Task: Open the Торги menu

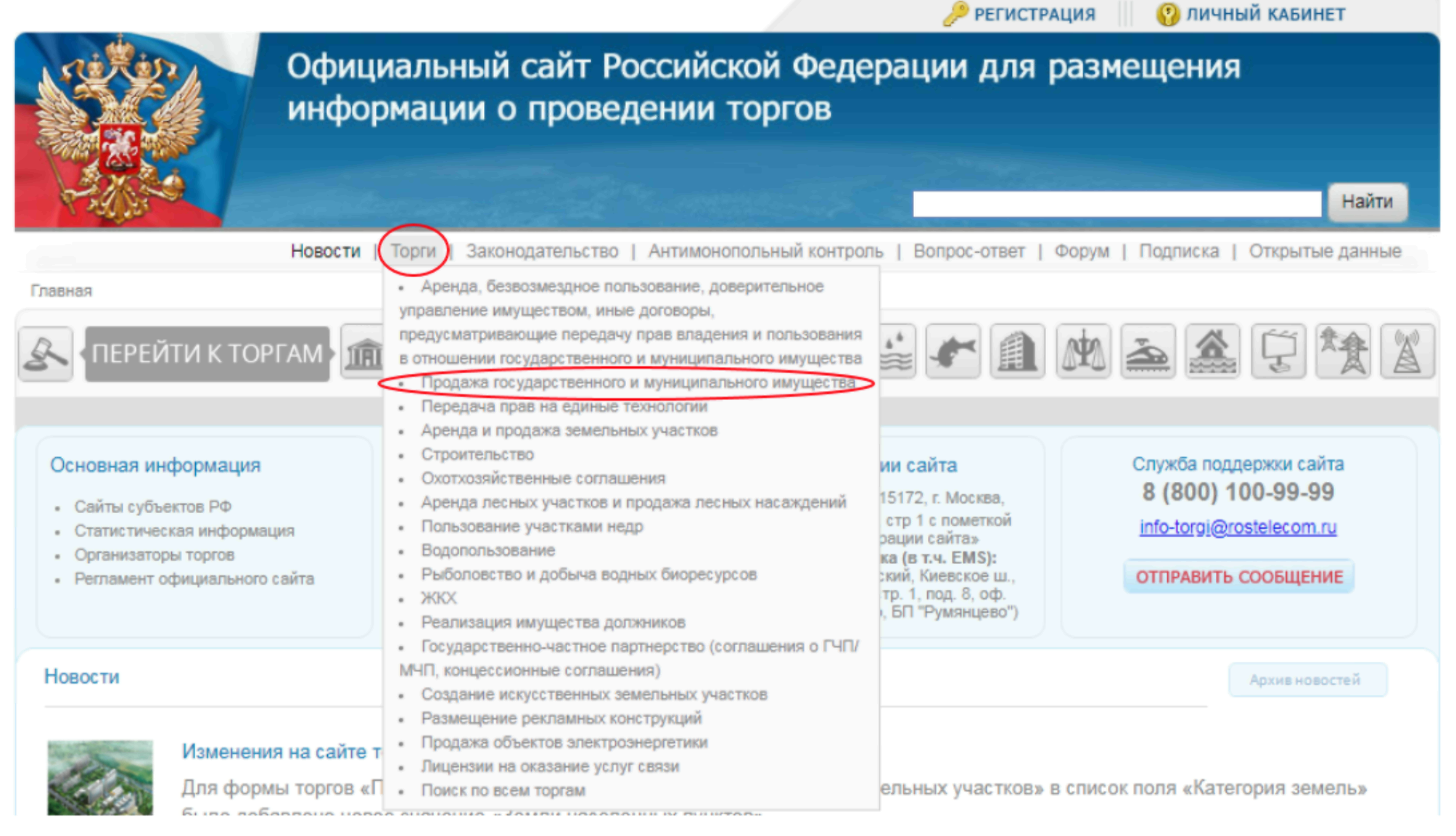Action: coord(414,251)
